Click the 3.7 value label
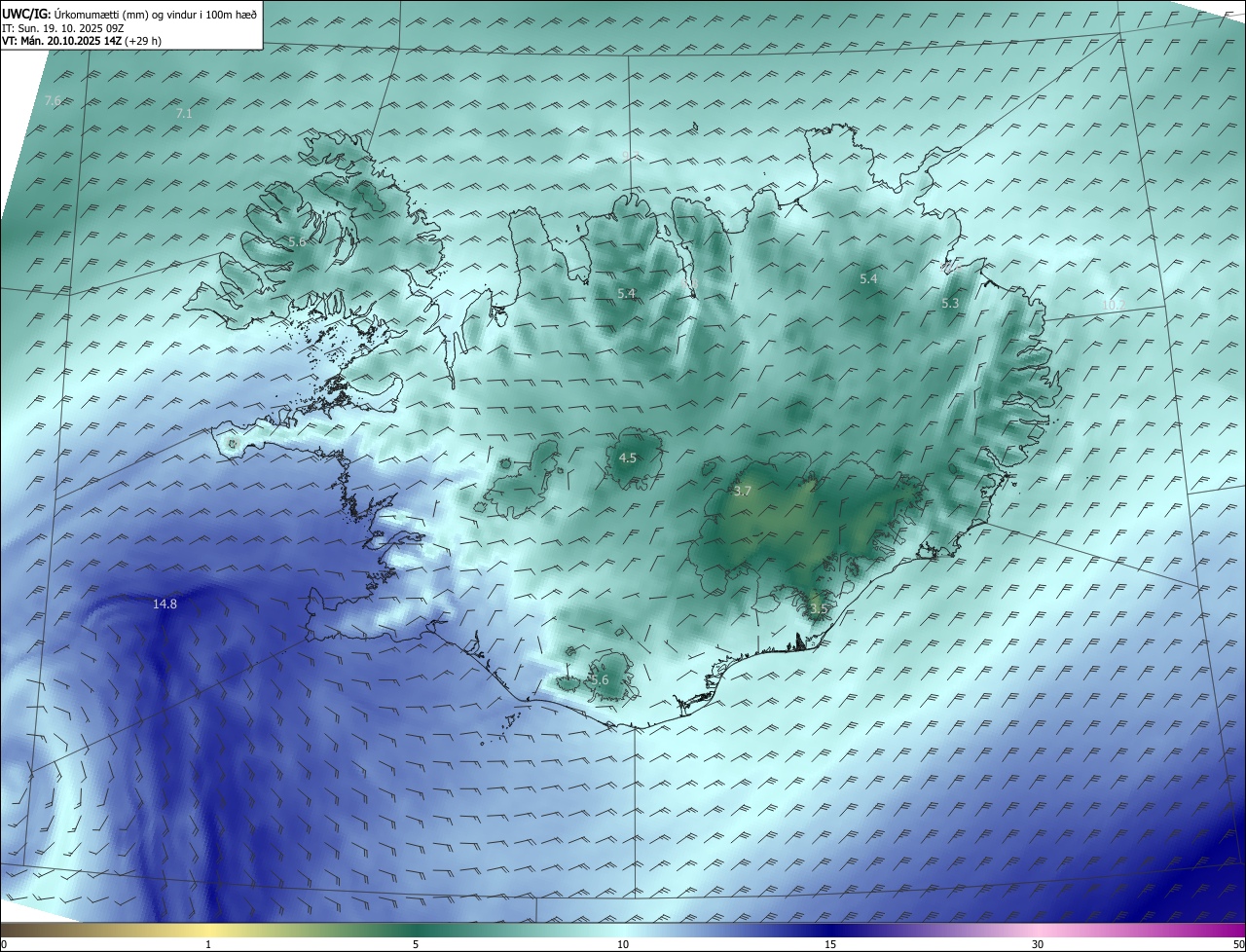 coord(743,492)
